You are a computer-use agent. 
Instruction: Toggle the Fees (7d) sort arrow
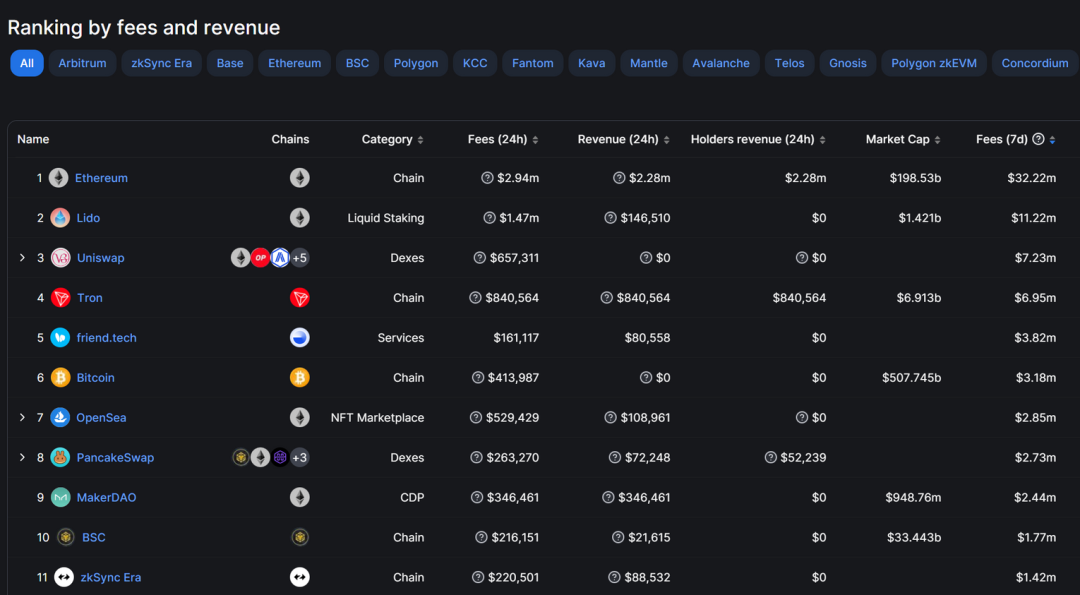[x=1052, y=140]
